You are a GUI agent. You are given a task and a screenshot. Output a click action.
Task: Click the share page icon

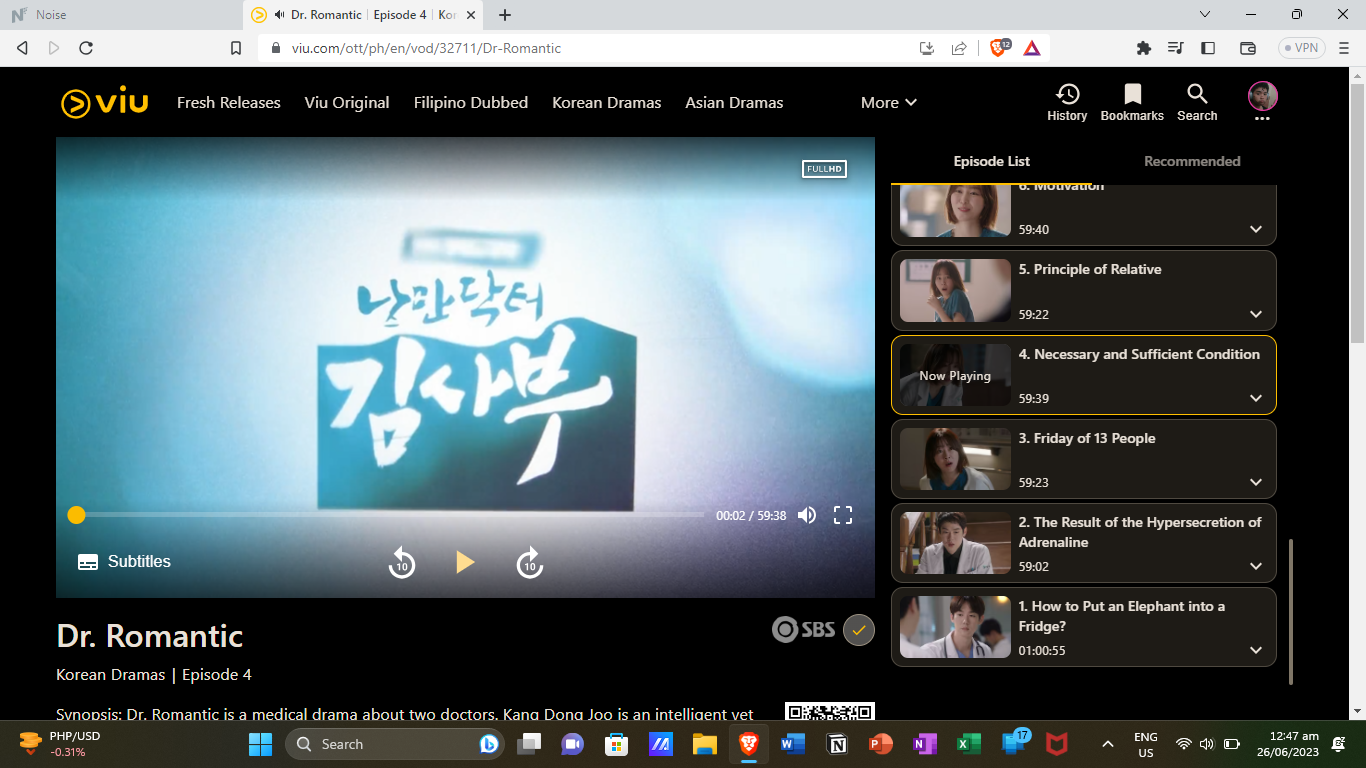pos(959,48)
